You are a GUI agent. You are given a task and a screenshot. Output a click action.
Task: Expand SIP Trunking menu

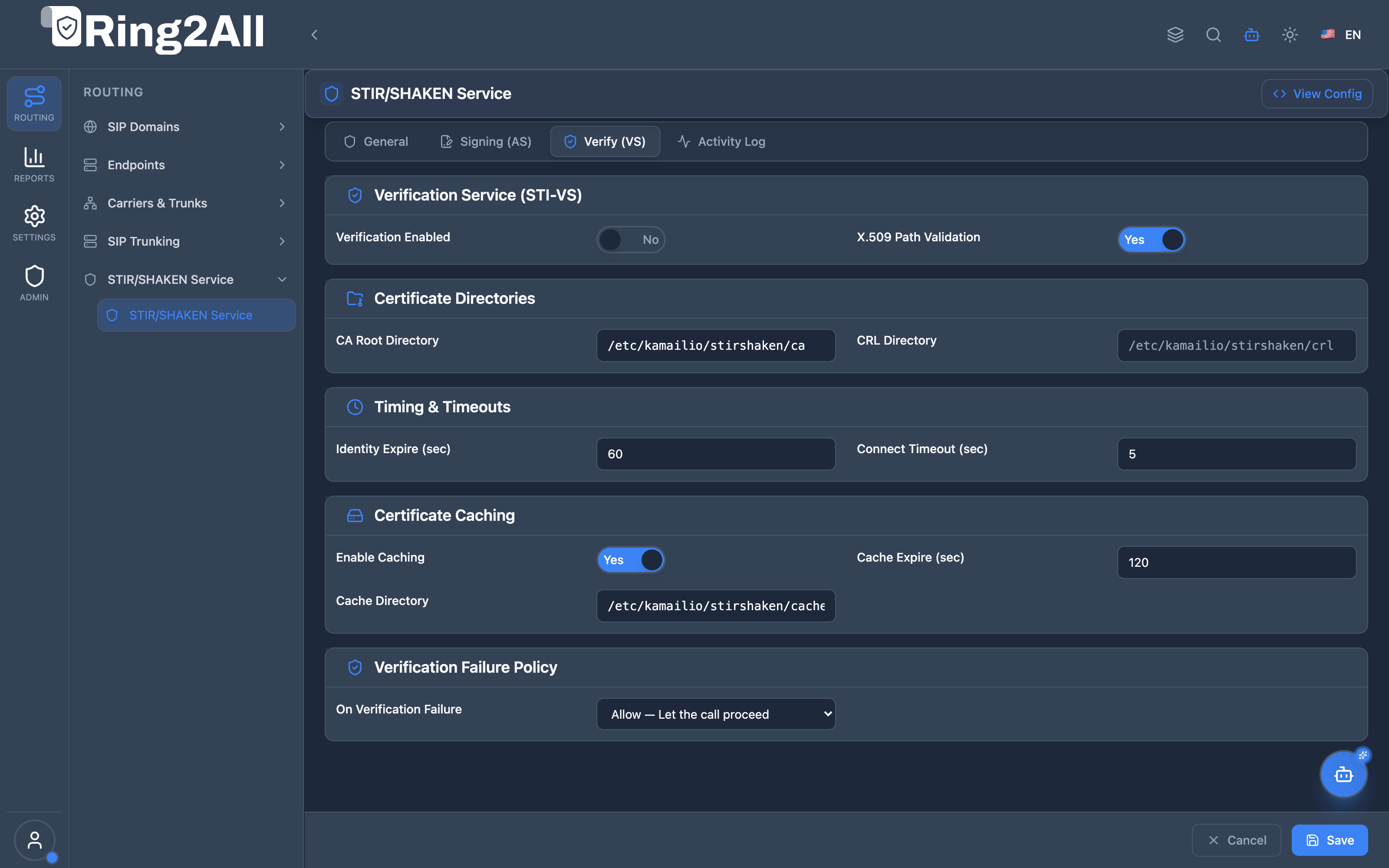[185, 241]
